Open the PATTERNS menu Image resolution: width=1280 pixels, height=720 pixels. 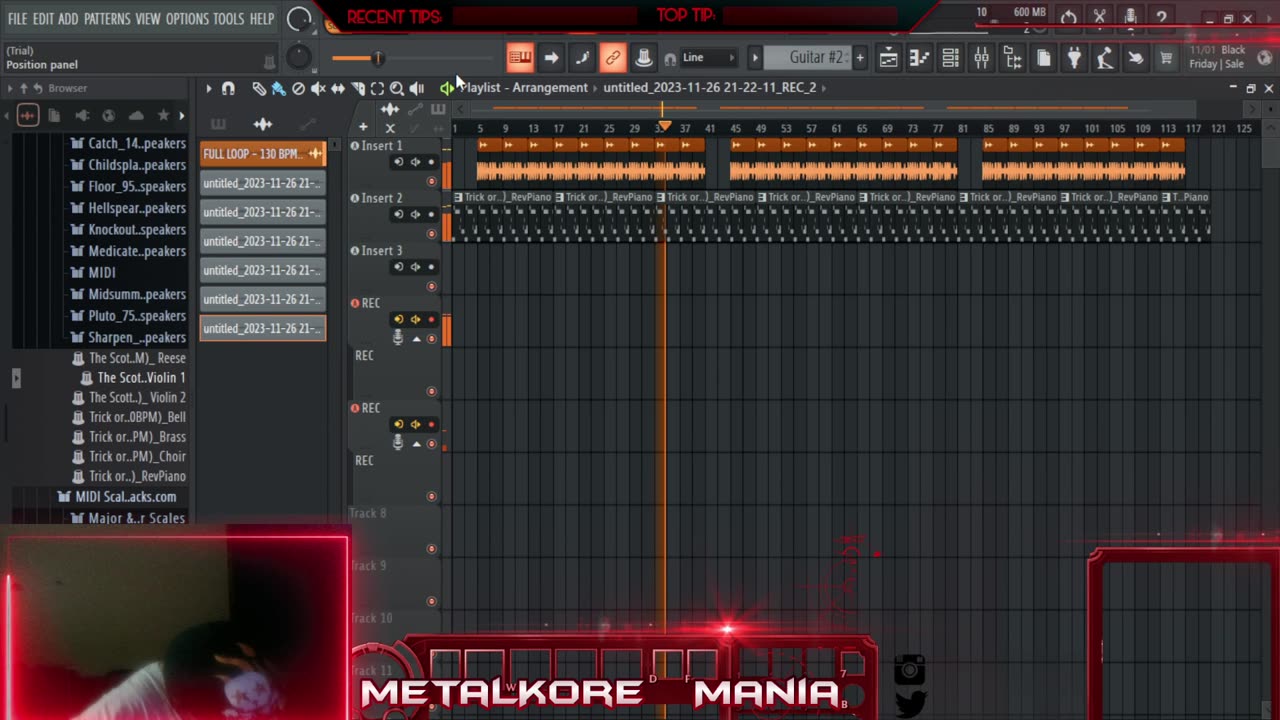107,19
